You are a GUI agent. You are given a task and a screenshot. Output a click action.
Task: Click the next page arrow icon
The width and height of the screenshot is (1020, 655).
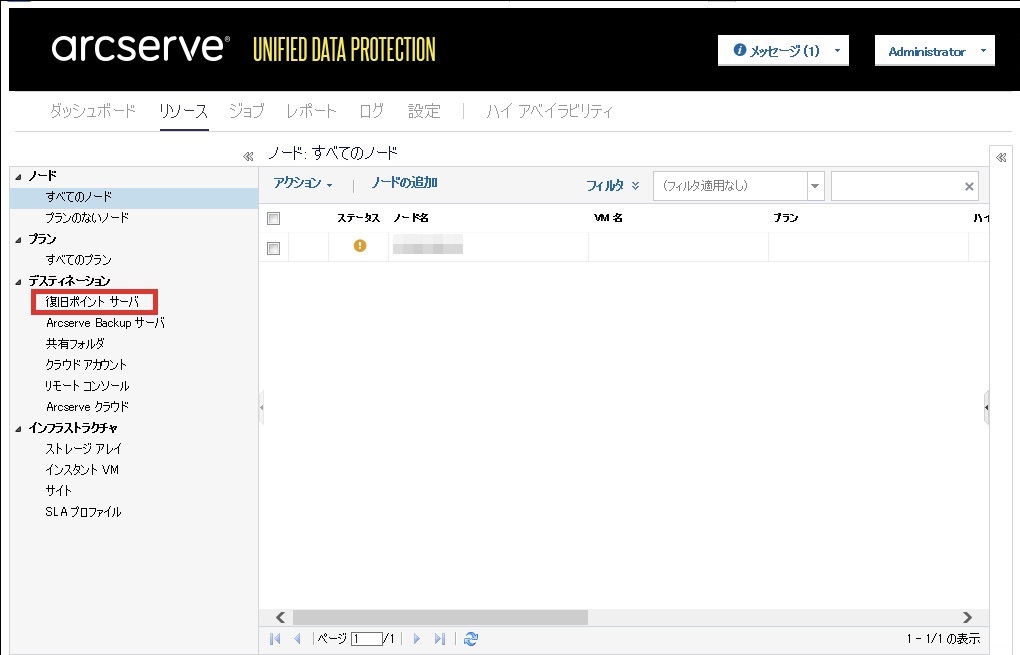[417, 639]
